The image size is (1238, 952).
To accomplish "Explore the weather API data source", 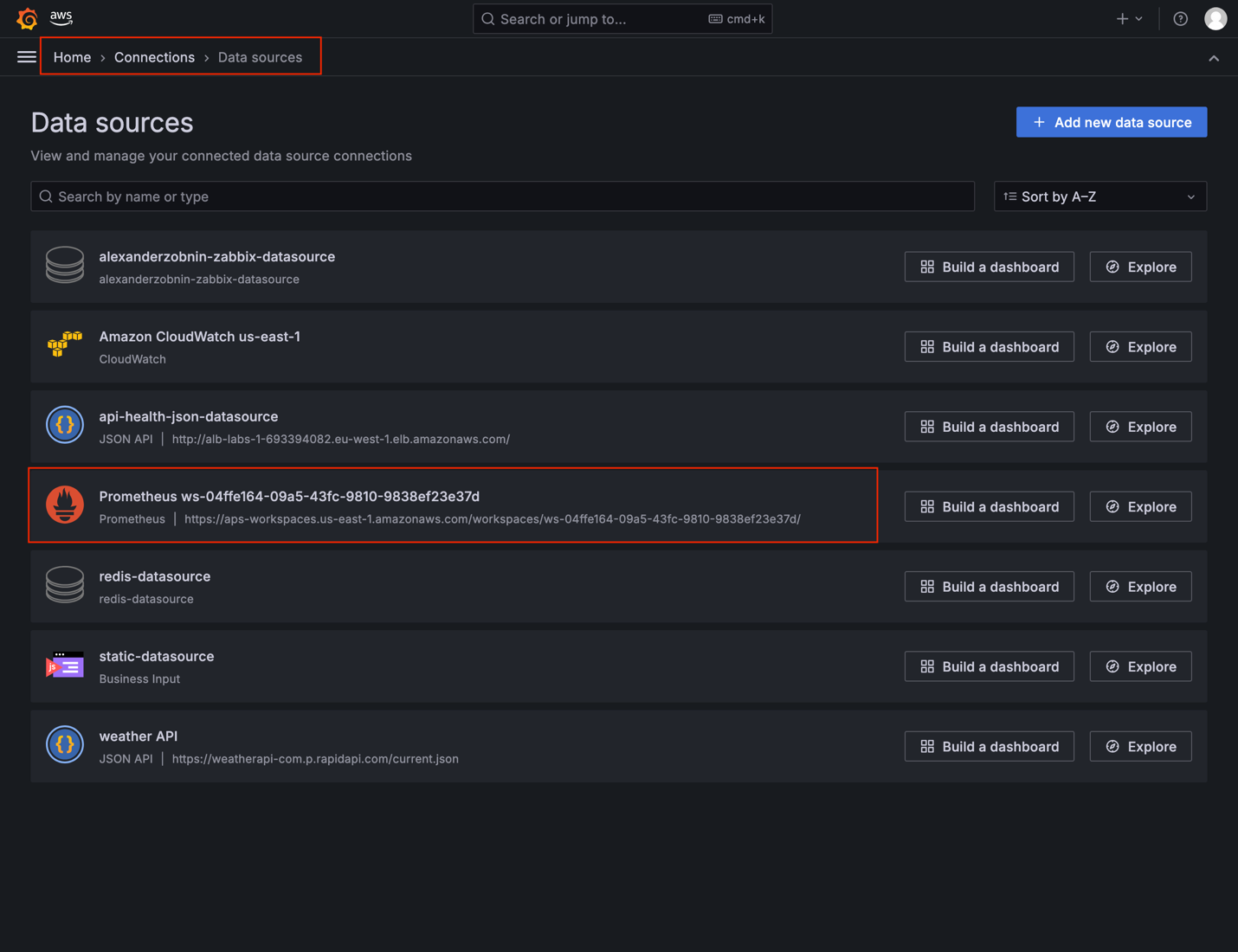I will pos(1140,746).
